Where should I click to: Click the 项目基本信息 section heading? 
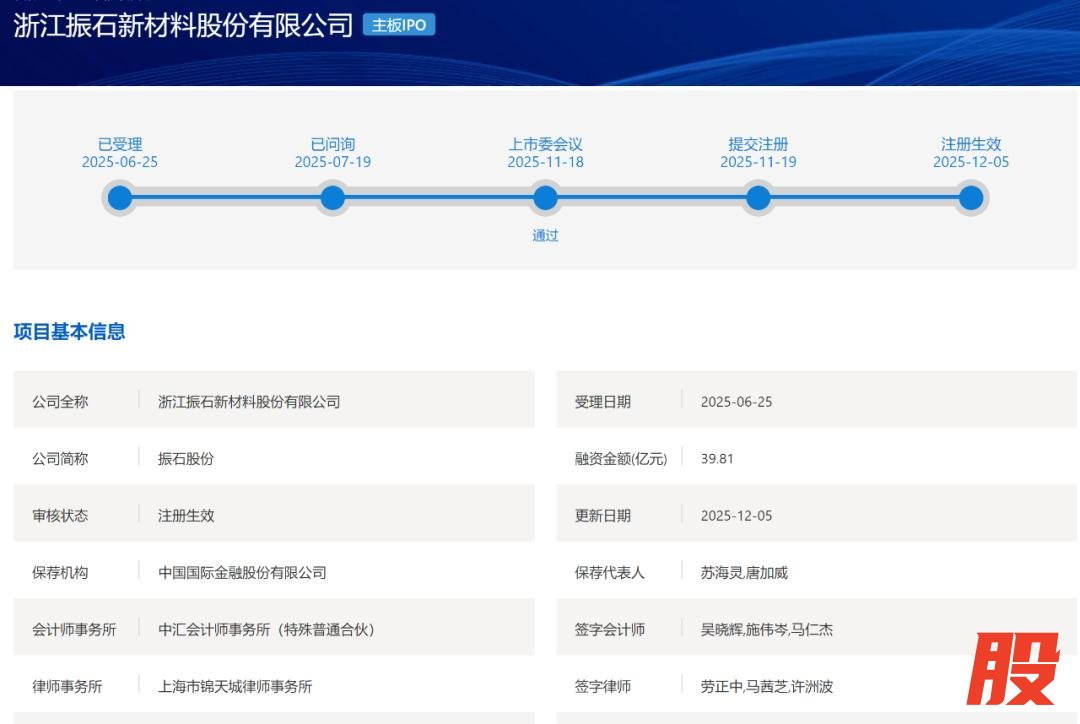tap(69, 332)
